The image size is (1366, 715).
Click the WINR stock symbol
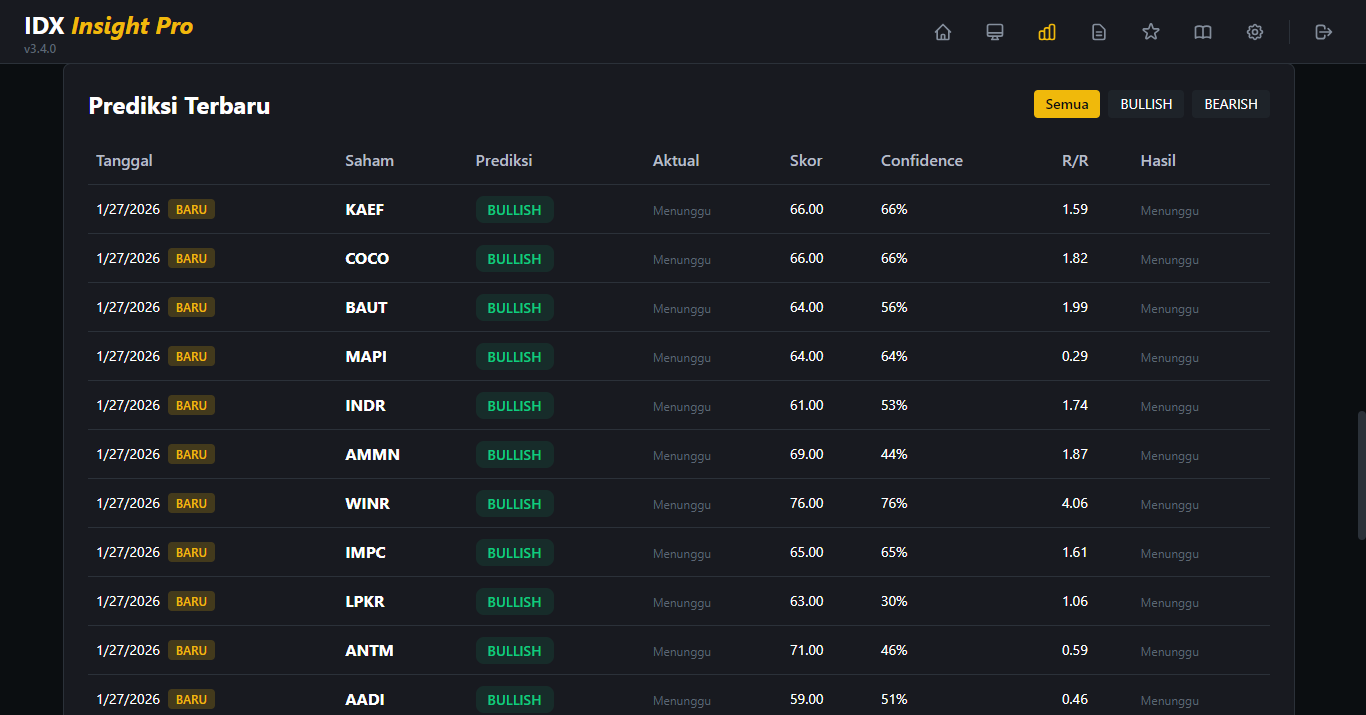pyautogui.click(x=367, y=504)
